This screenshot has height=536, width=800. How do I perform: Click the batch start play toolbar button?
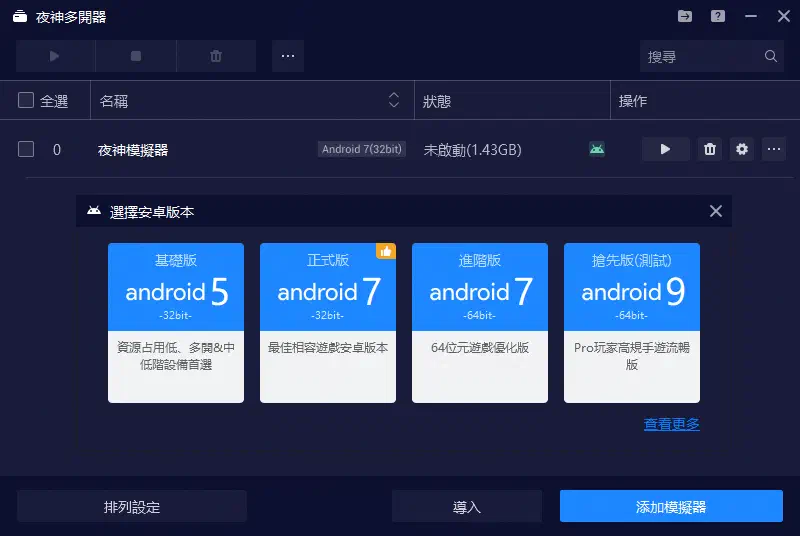[55, 56]
